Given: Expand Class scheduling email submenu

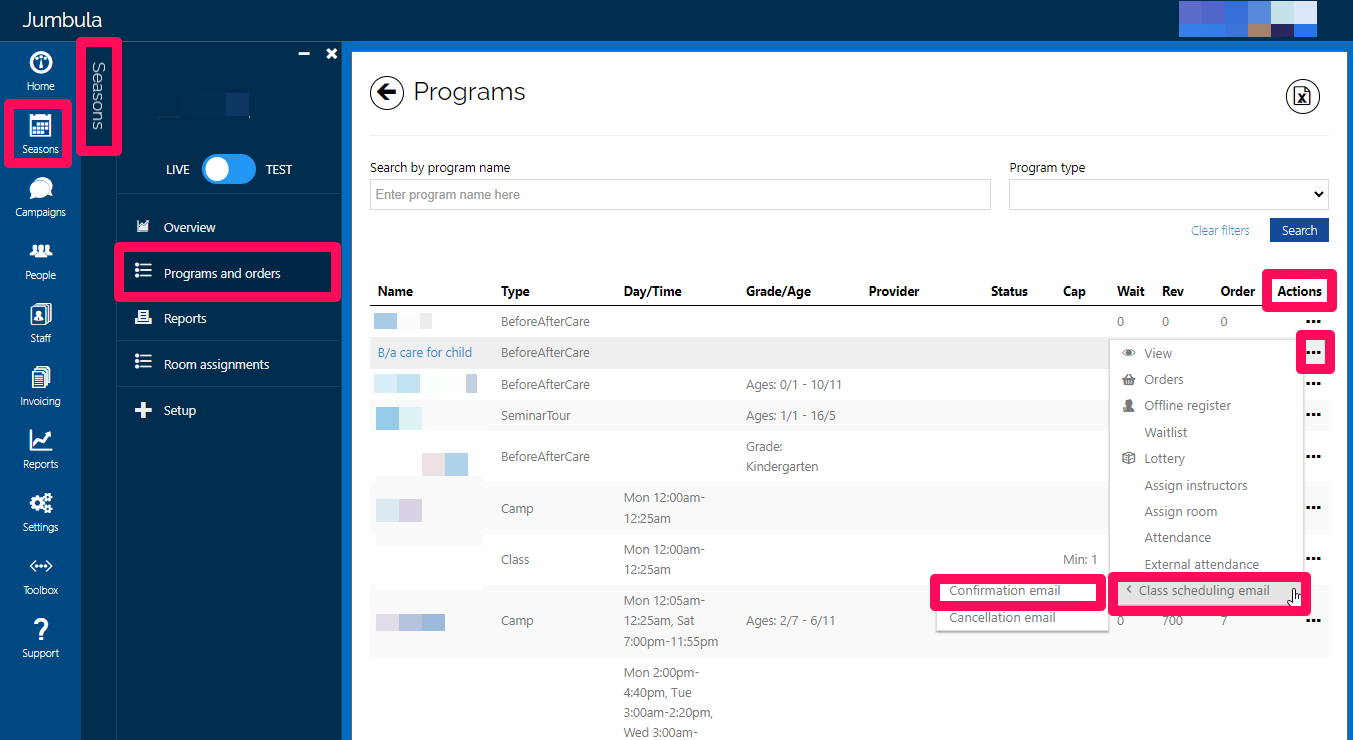Looking at the screenshot, I should click(1206, 590).
